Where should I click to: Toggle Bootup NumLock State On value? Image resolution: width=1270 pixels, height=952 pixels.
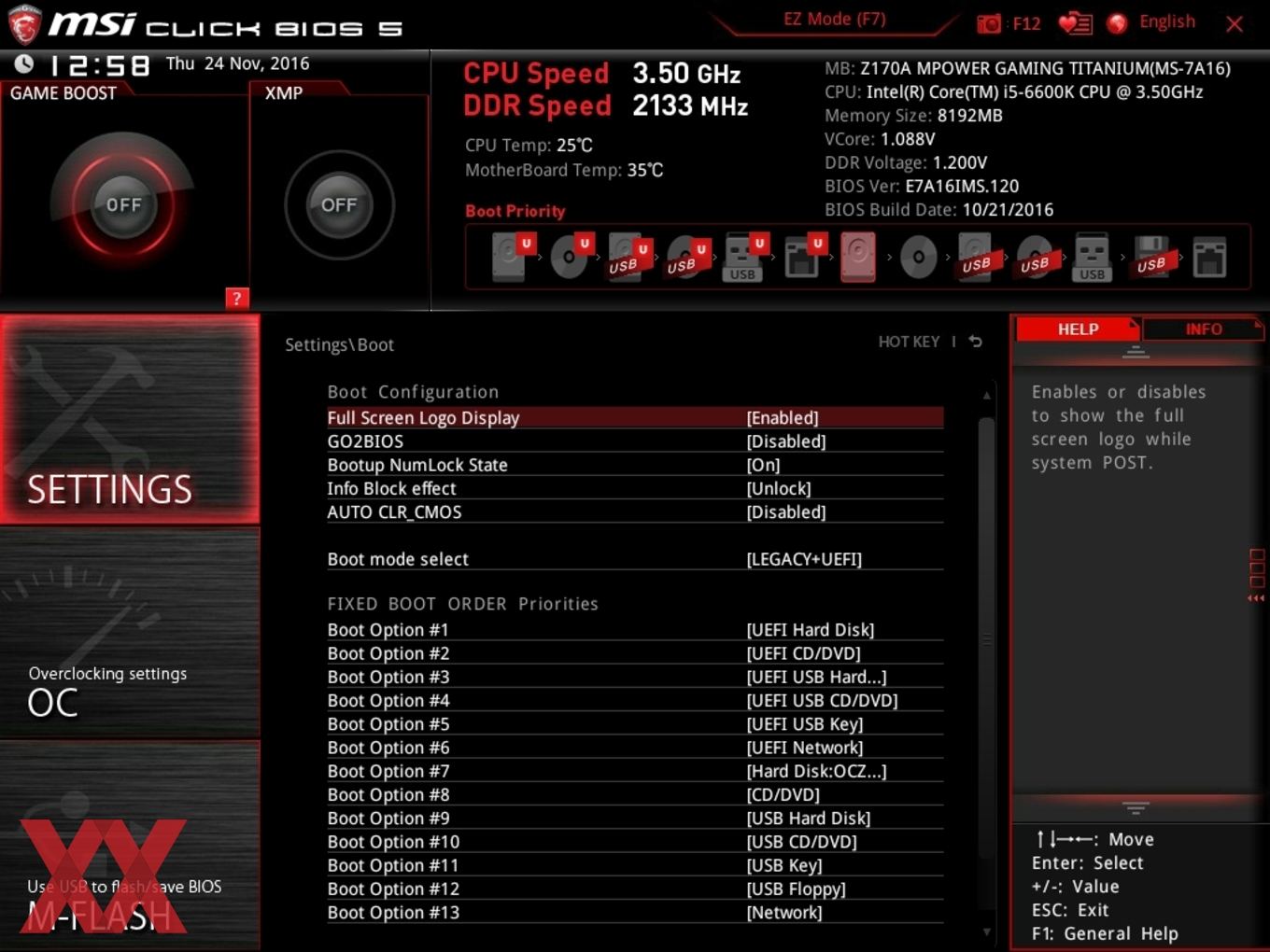click(x=763, y=465)
